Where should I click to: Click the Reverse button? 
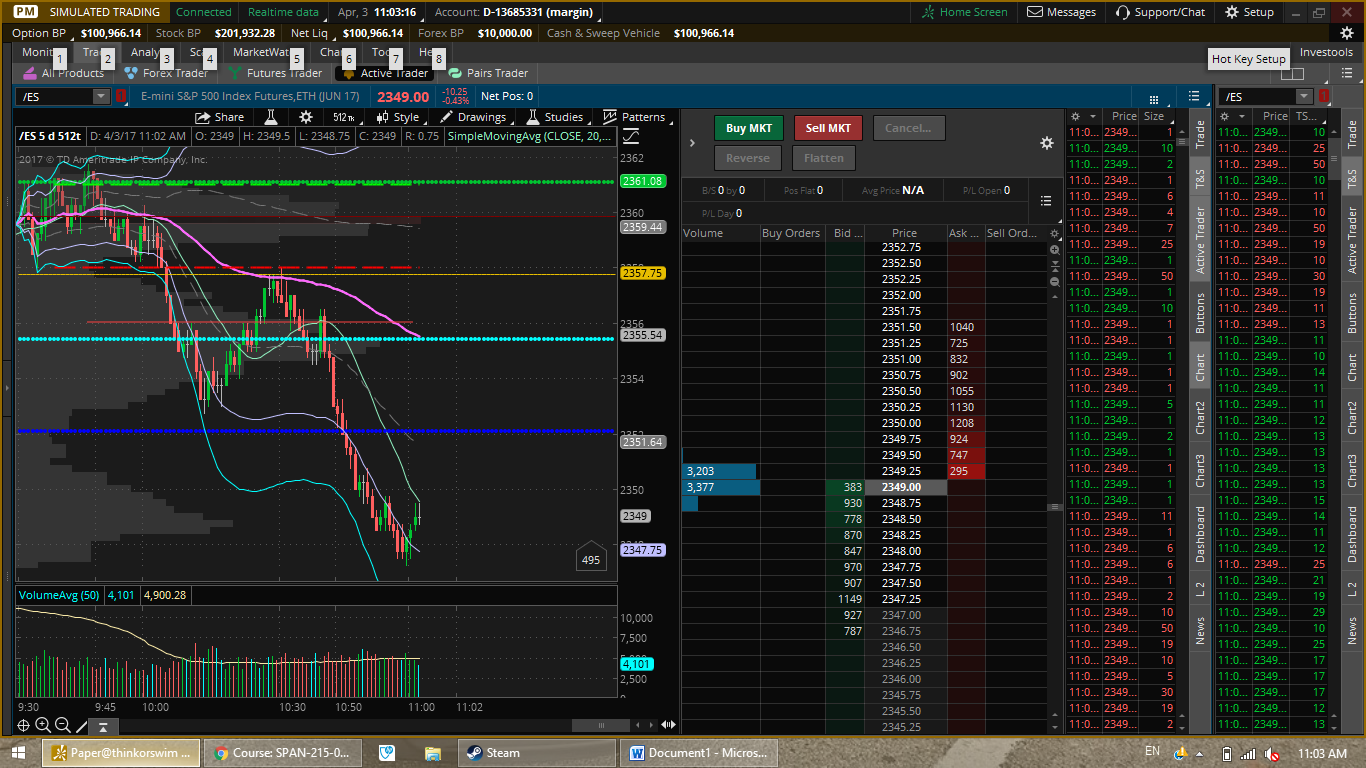[748, 158]
